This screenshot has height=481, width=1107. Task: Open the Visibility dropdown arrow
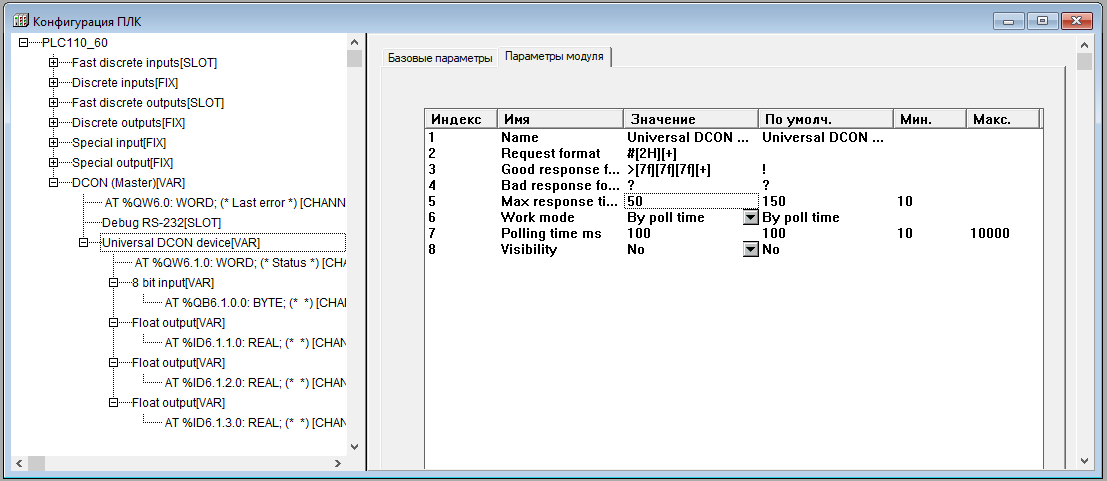[x=750, y=250]
